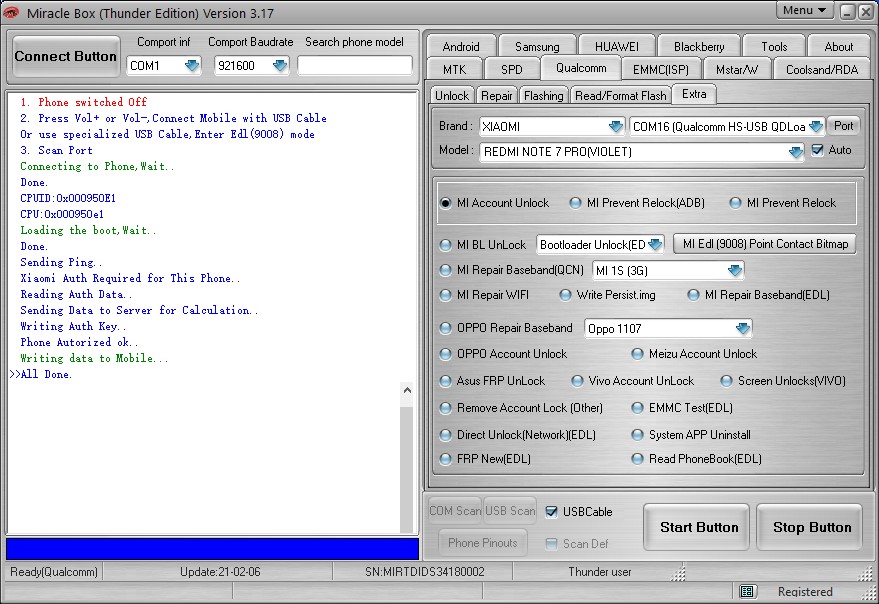Select Write Persist.img option

(565, 295)
